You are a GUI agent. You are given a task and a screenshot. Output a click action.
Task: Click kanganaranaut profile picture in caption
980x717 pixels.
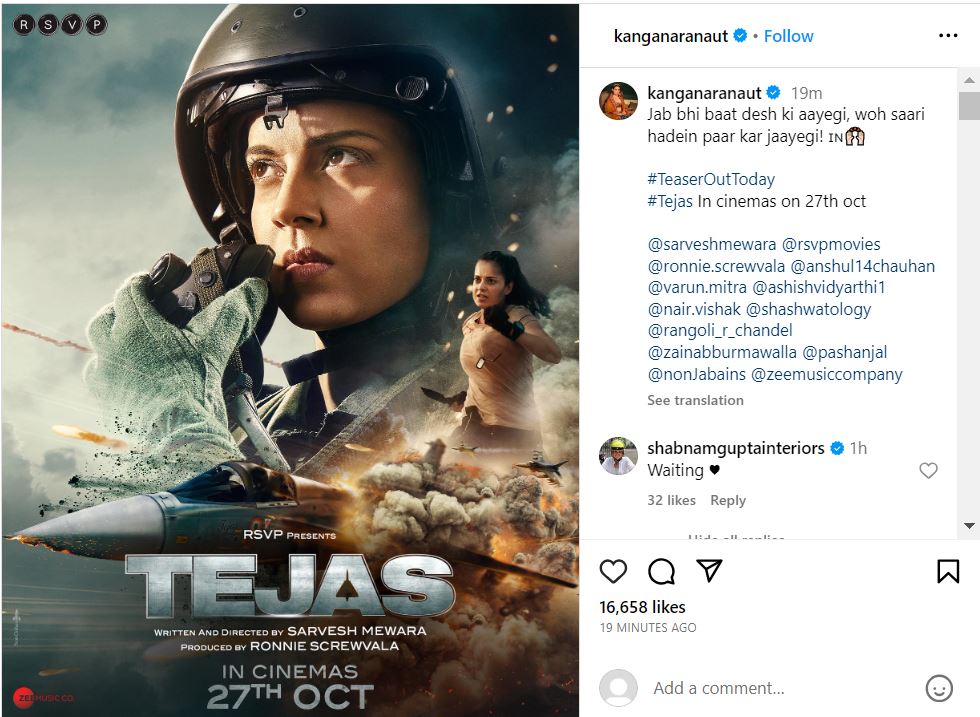click(618, 101)
